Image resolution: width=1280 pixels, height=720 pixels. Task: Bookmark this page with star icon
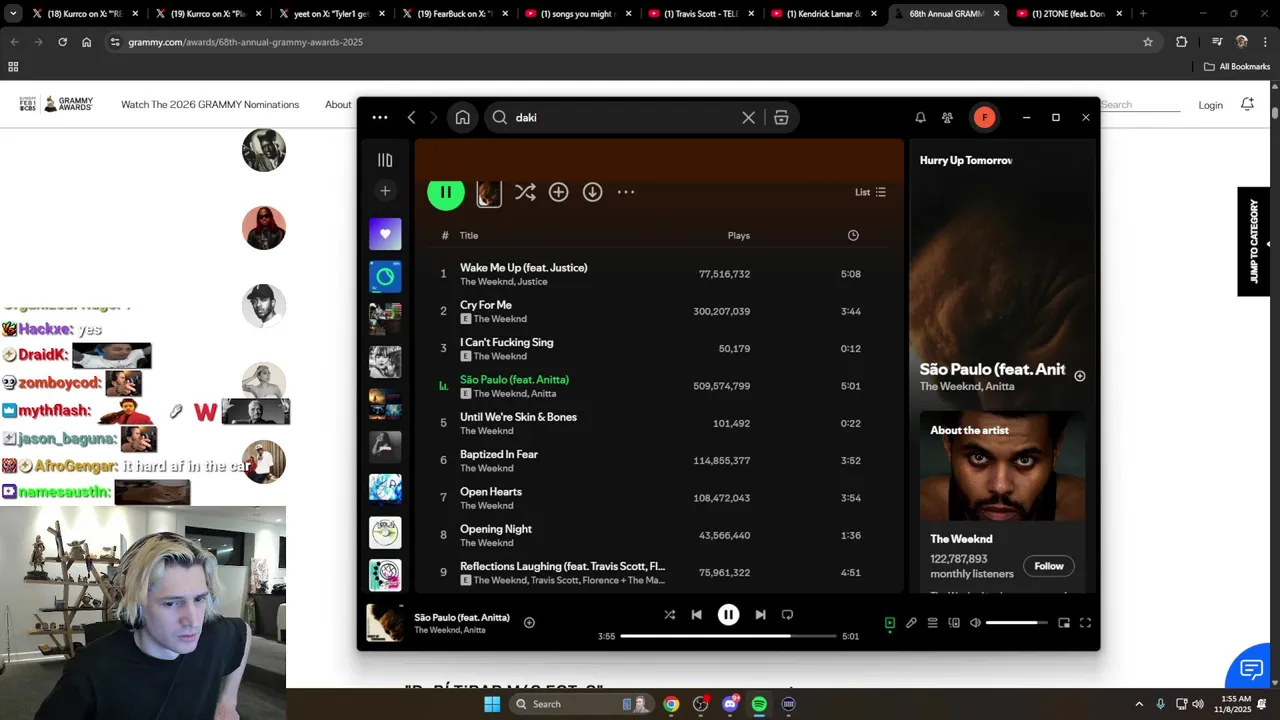tap(1148, 42)
